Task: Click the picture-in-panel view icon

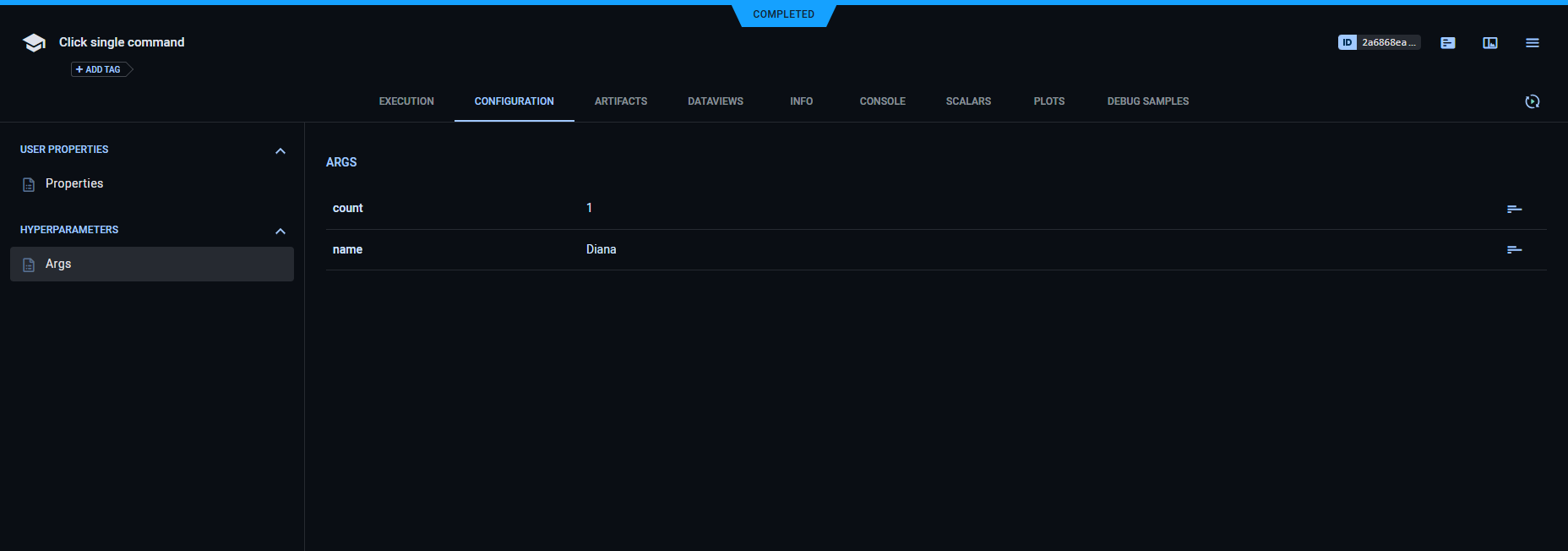Action: [x=1489, y=43]
